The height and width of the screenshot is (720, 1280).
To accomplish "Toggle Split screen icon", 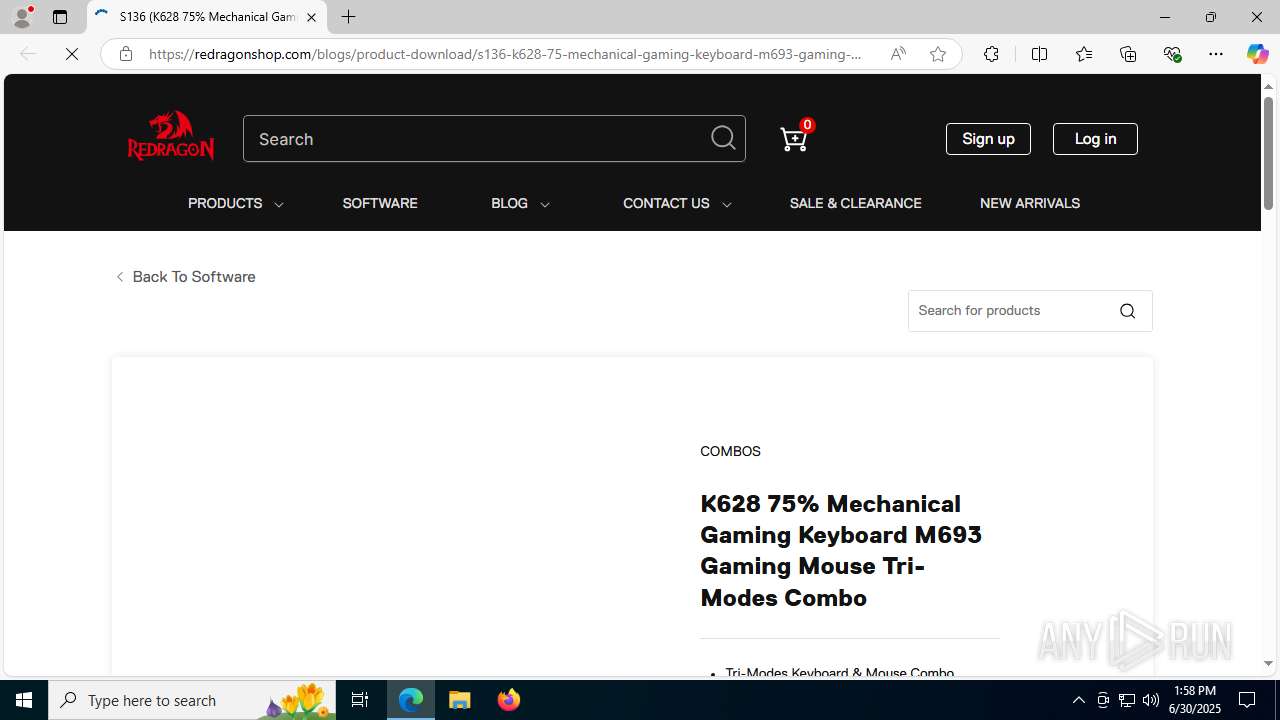I will [x=1039, y=54].
